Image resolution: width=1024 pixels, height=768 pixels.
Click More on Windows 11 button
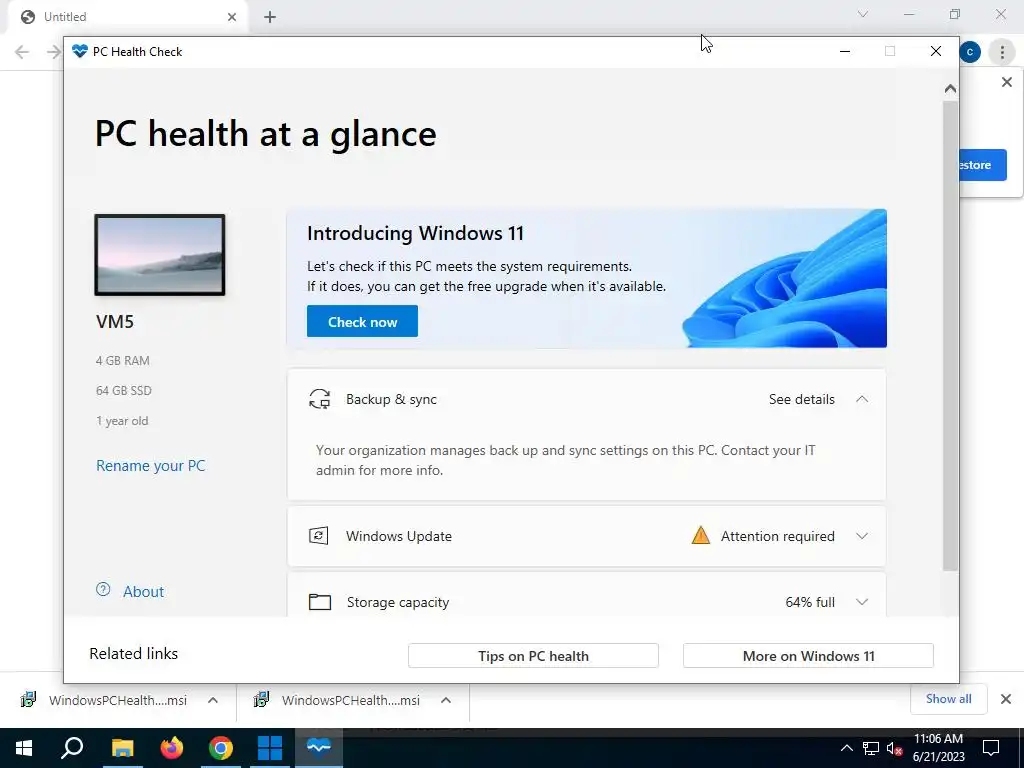pyautogui.click(x=808, y=656)
